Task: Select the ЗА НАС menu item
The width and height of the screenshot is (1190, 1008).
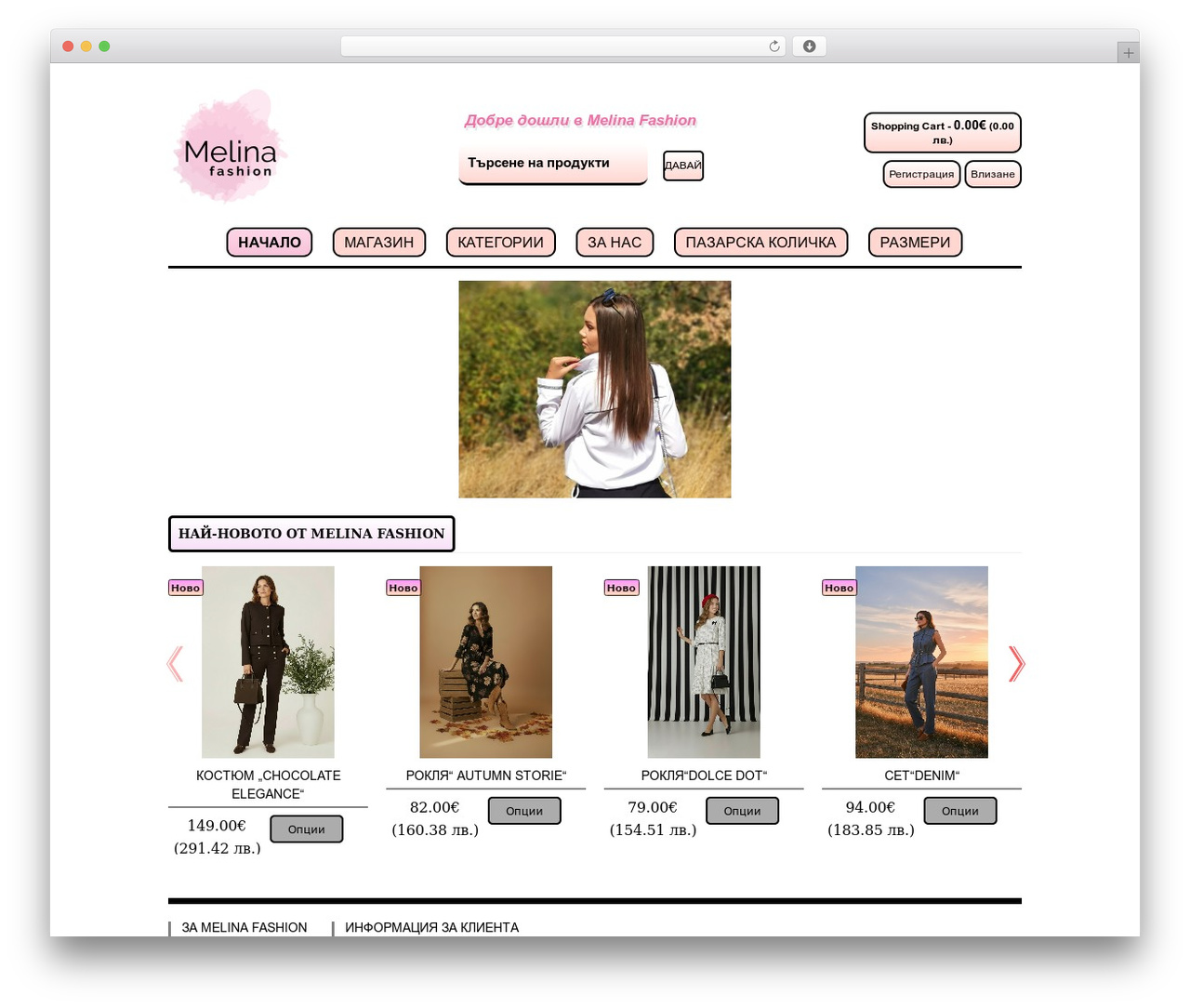Action: tap(615, 243)
